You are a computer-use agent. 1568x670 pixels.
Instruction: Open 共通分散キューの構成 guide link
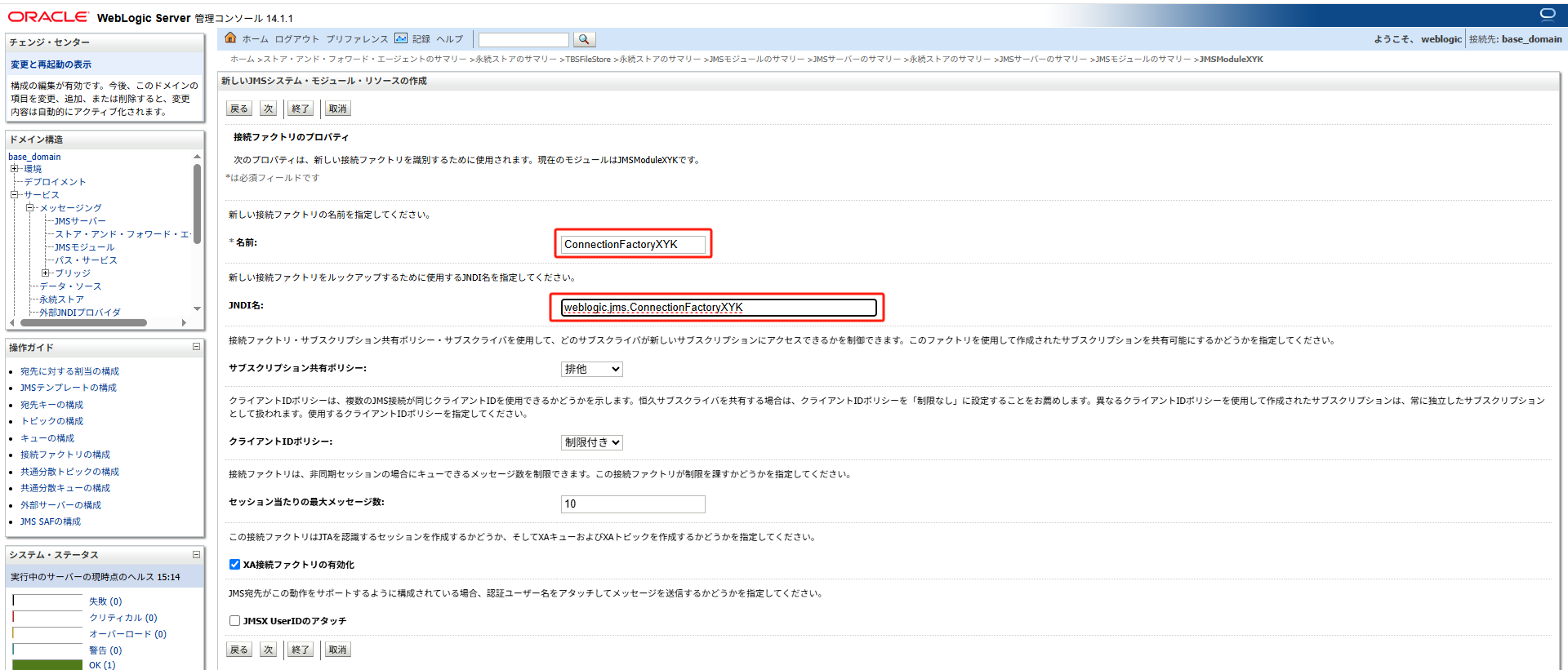tap(65, 488)
